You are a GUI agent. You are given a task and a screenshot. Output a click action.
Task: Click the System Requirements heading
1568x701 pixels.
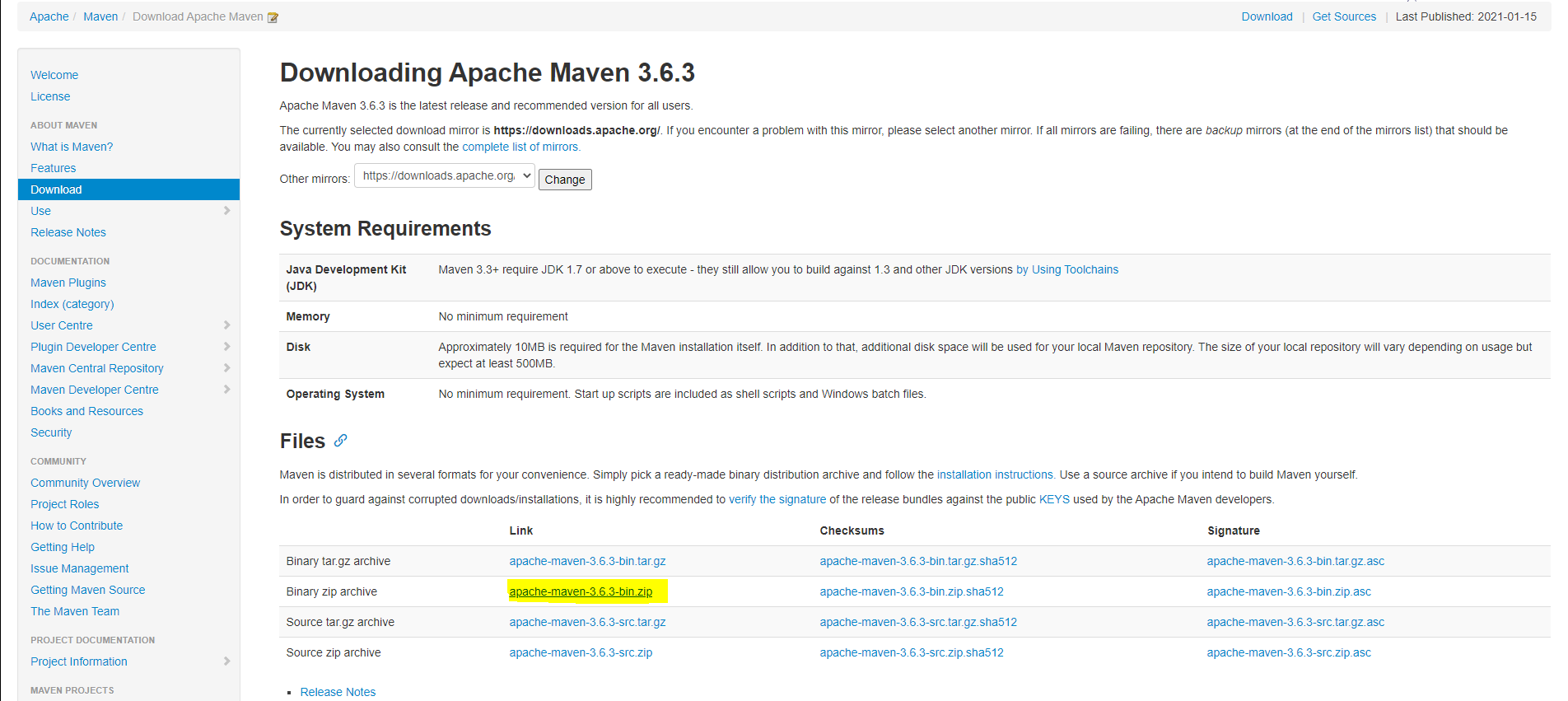(385, 228)
